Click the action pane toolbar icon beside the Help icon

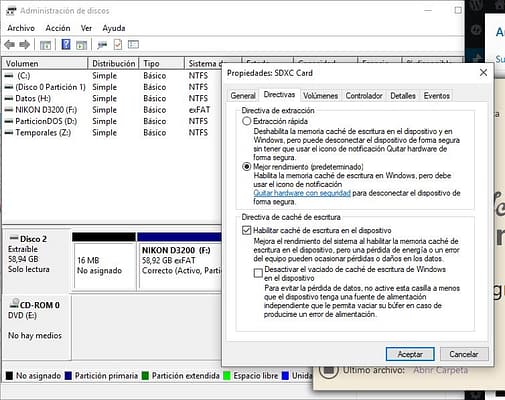(x=81, y=45)
